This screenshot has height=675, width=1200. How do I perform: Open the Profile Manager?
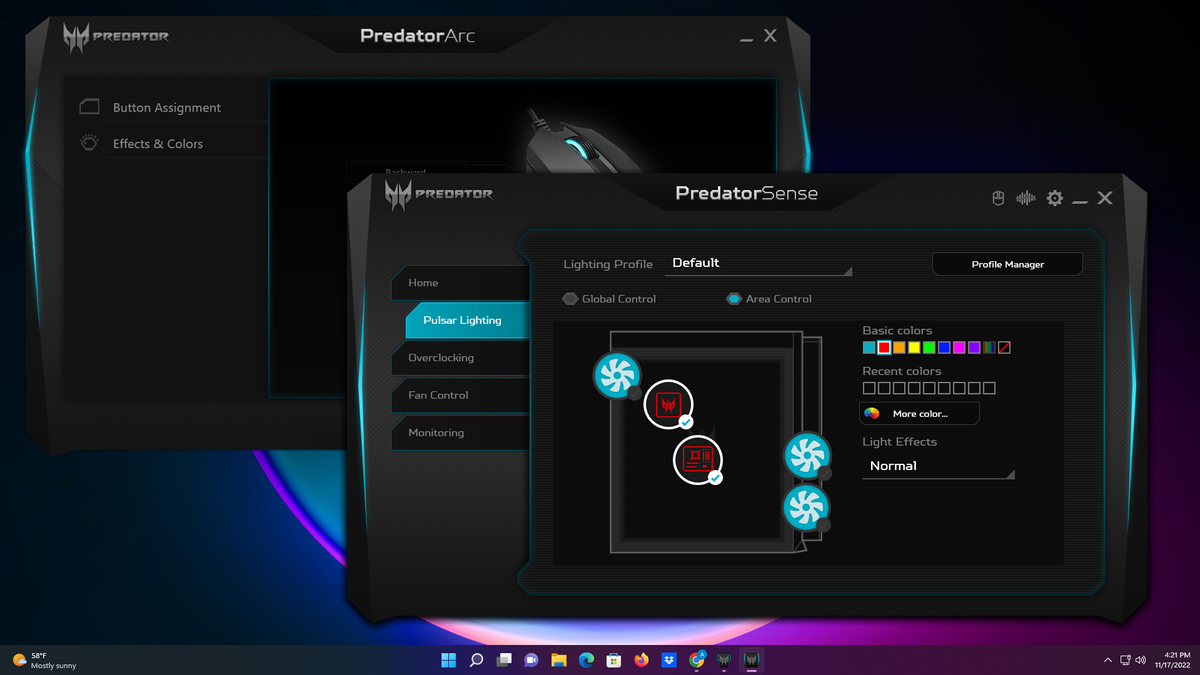click(x=1007, y=263)
